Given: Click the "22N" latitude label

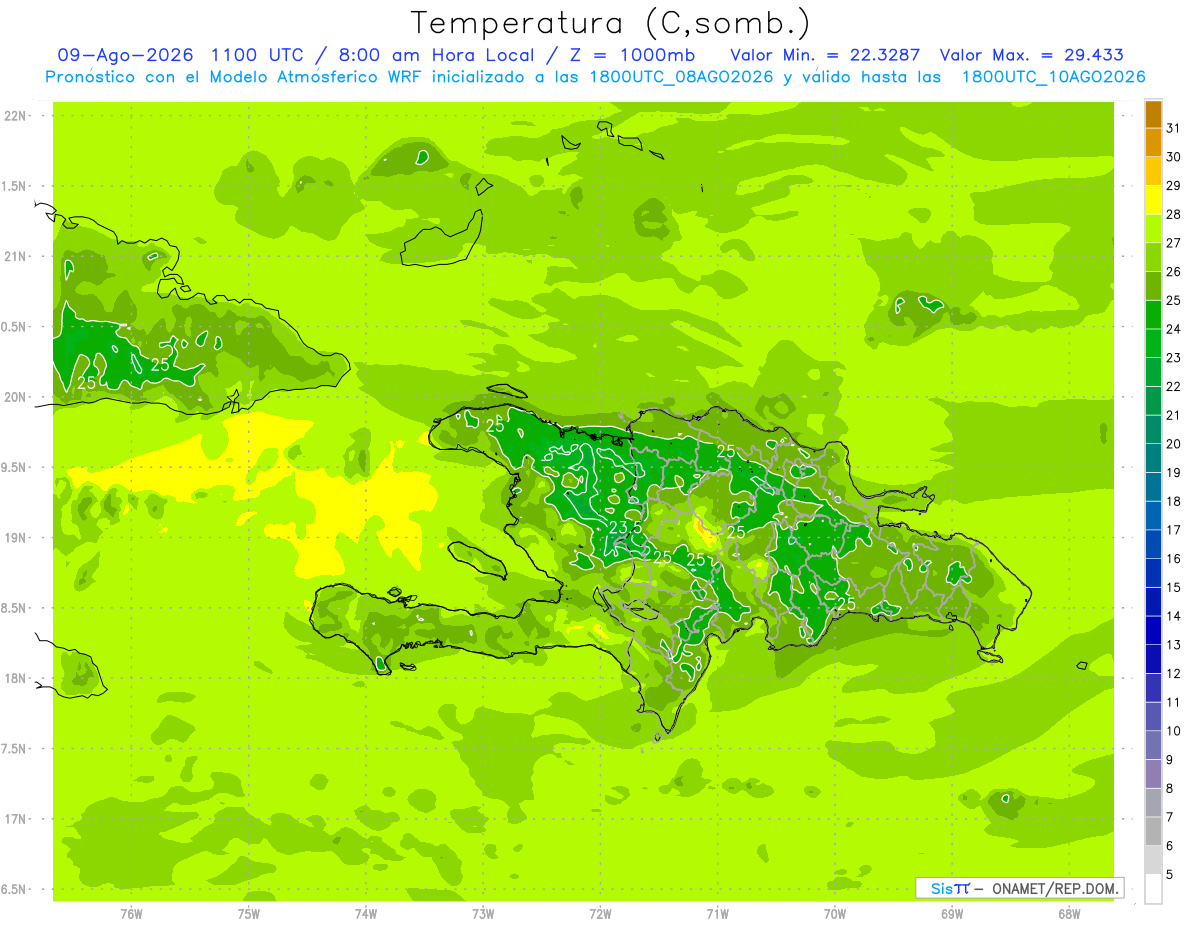Looking at the screenshot, I should point(15,115).
